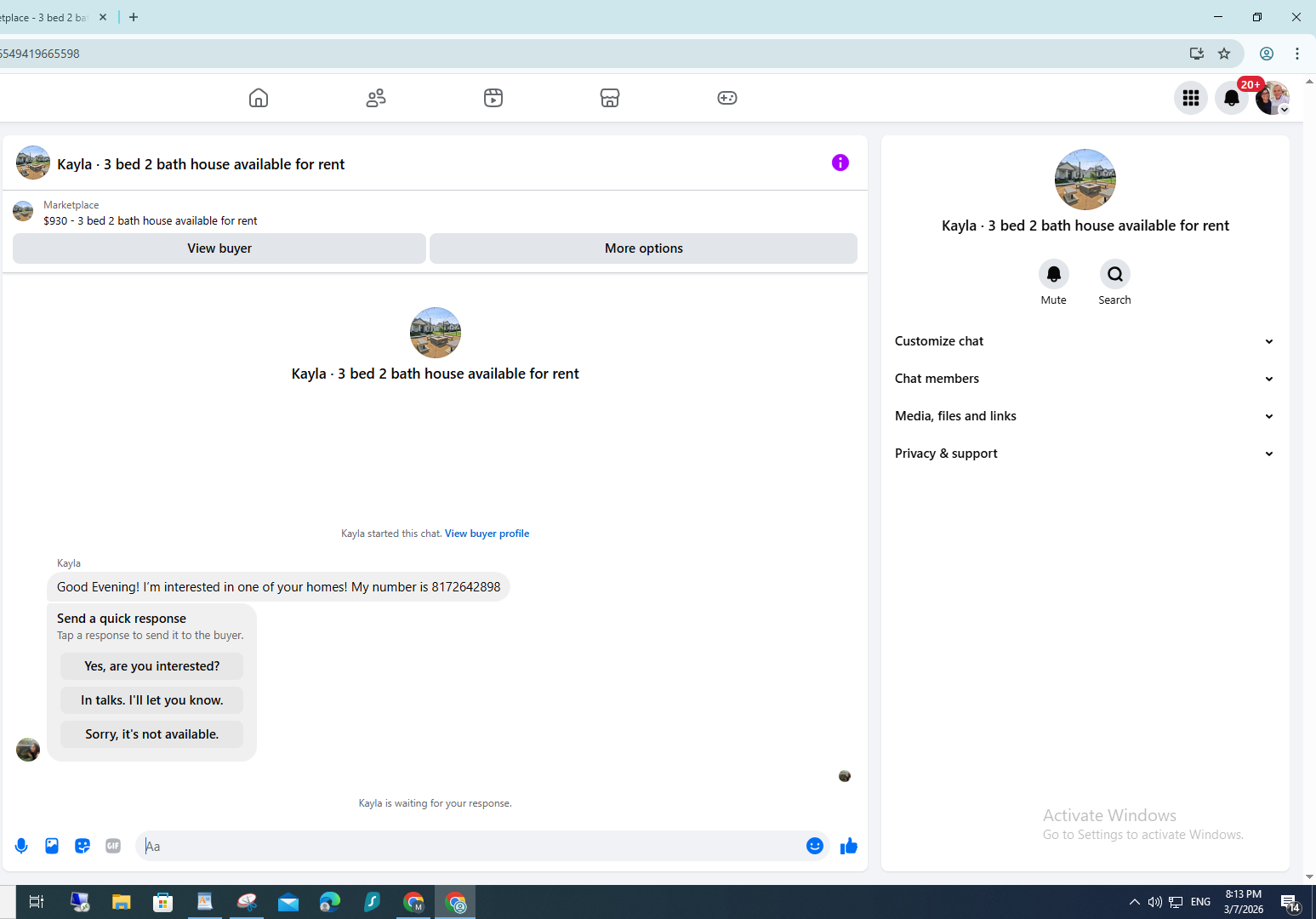
Task: Mute the conversation with the bell icon
Action: point(1054,274)
